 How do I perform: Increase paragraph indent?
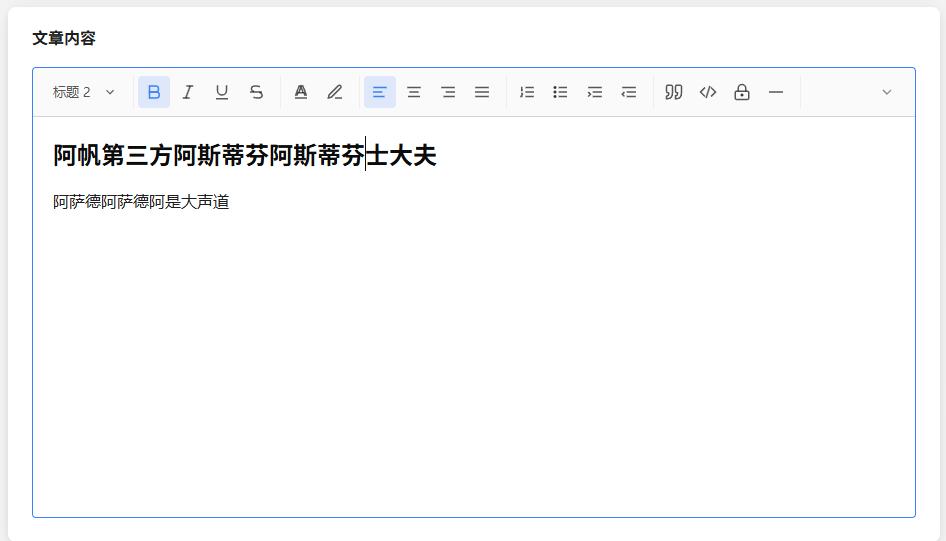[x=595, y=92]
